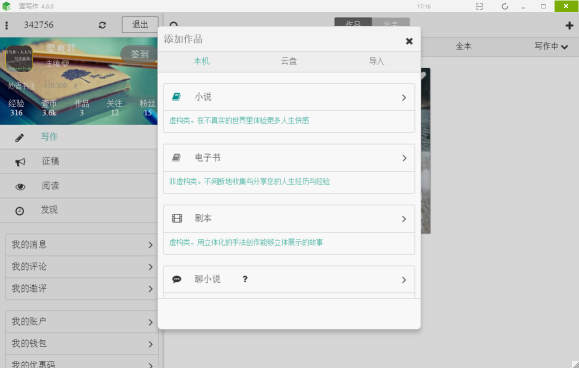This screenshot has height=368, width=579.
Task: Click the 写作 label in the sidebar
Action: 49,137
